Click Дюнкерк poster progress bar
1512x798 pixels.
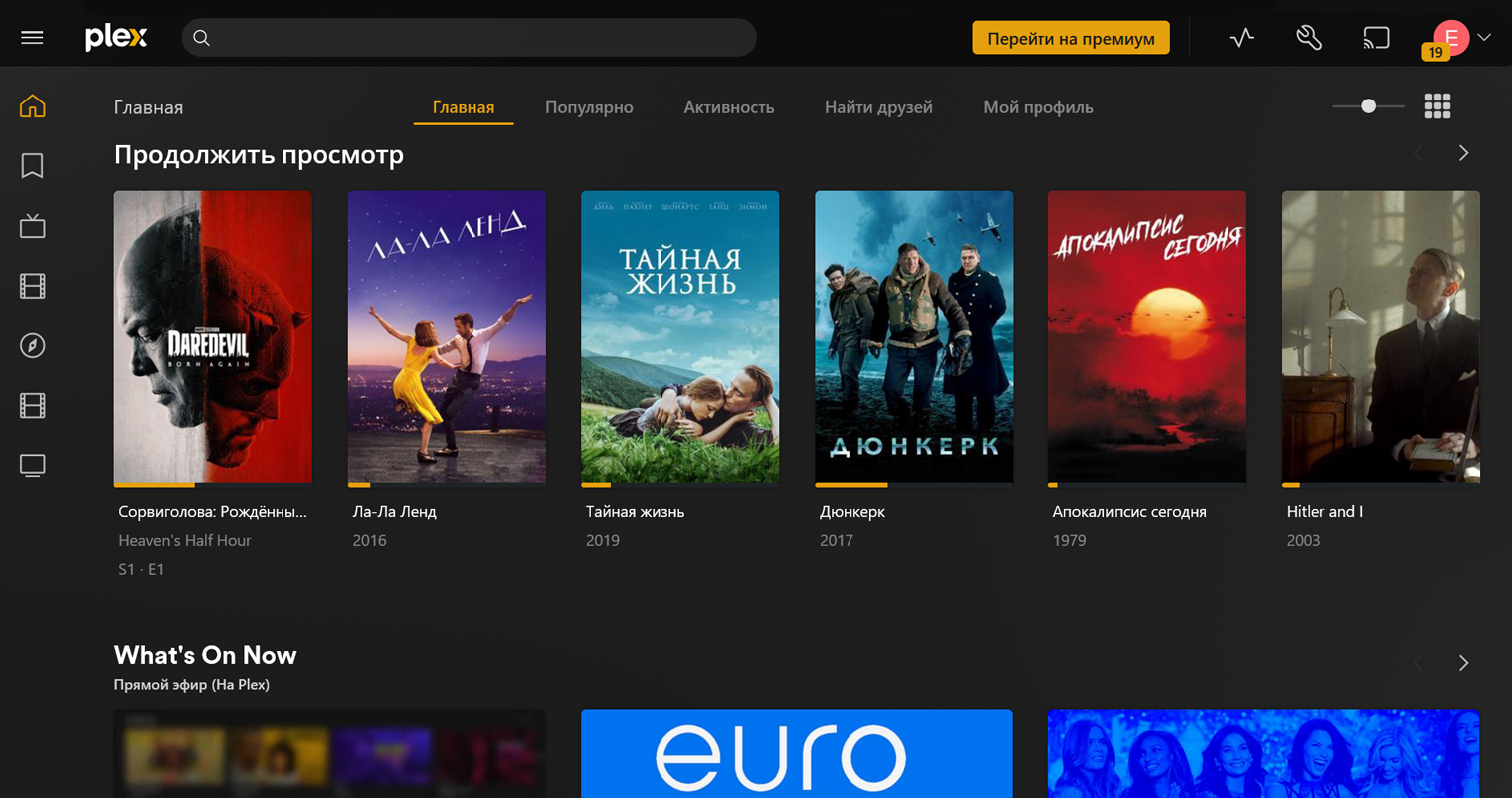pyautogui.click(x=913, y=485)
